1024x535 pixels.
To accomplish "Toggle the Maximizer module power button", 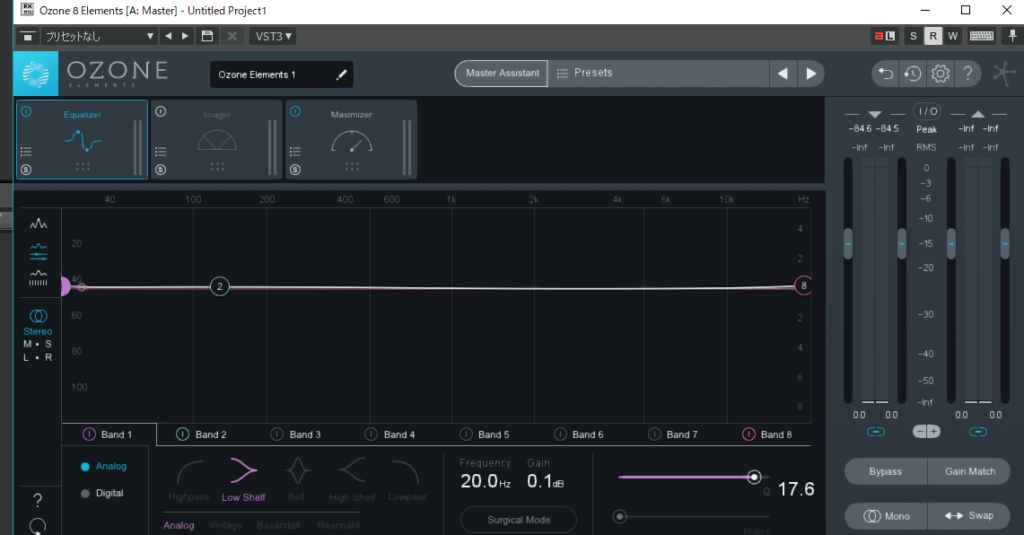I will 295,111.
